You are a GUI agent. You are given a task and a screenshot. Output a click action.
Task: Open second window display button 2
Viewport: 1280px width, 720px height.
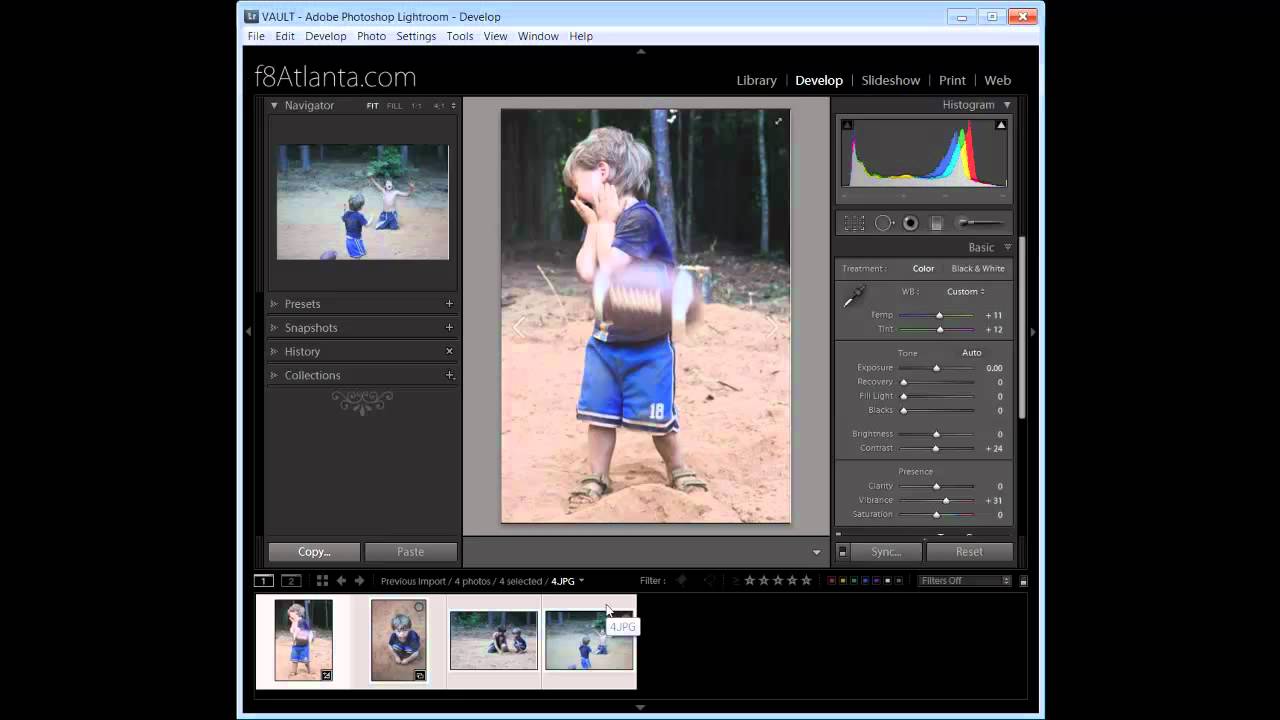coord(291,581)
